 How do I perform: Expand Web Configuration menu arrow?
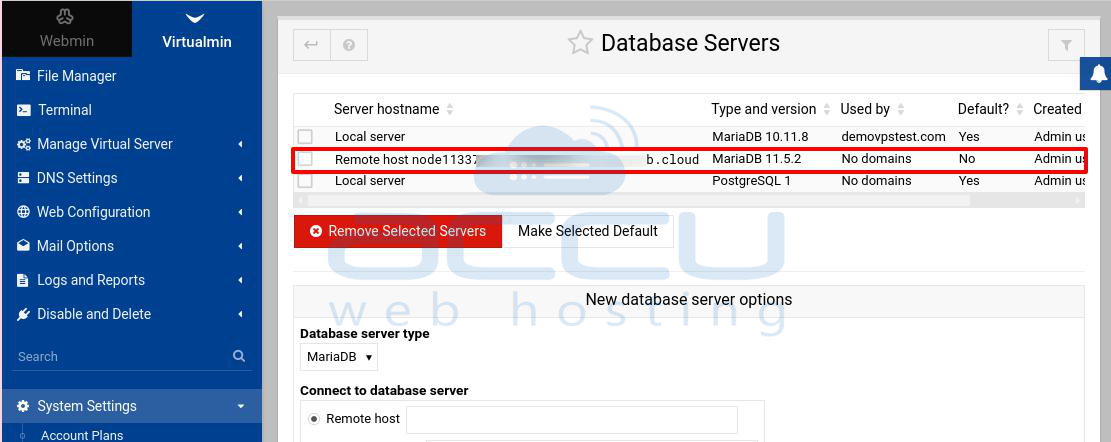tap(240, 212)
